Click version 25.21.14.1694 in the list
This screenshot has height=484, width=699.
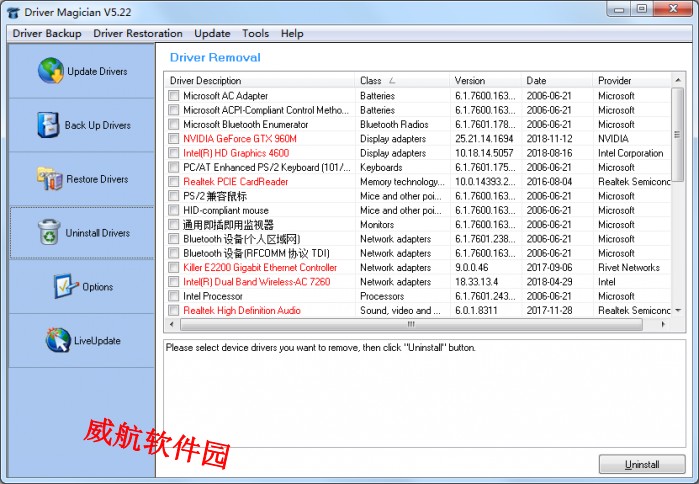click(484, 139)
